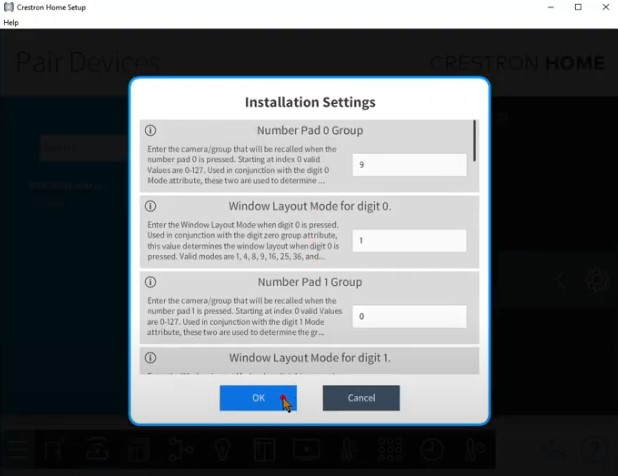Click the phone intercom icon in bottom toolbar
This screenshot has width=618, height=476.
(x=97, y=448)
